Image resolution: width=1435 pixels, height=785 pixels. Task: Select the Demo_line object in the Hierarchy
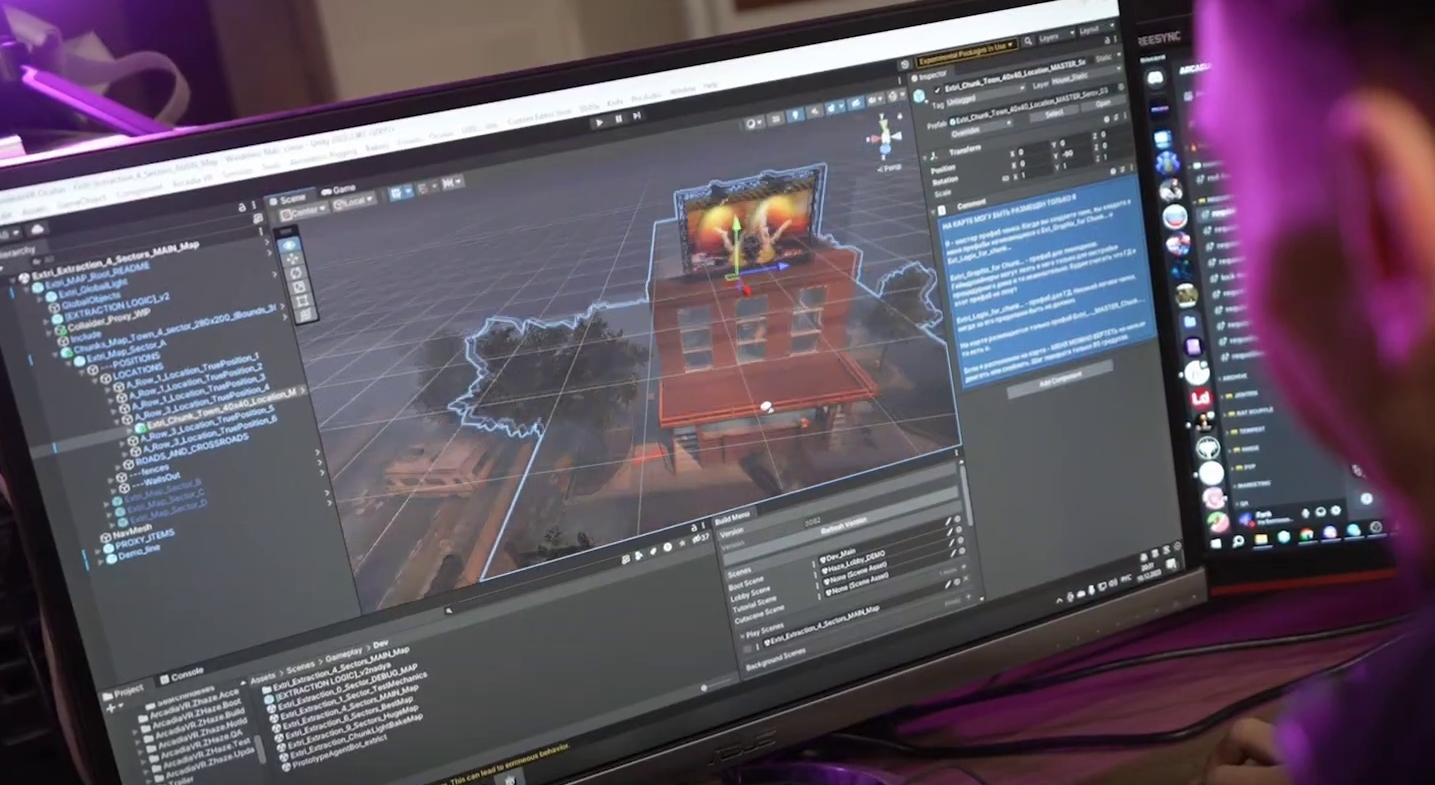(138, 550)
